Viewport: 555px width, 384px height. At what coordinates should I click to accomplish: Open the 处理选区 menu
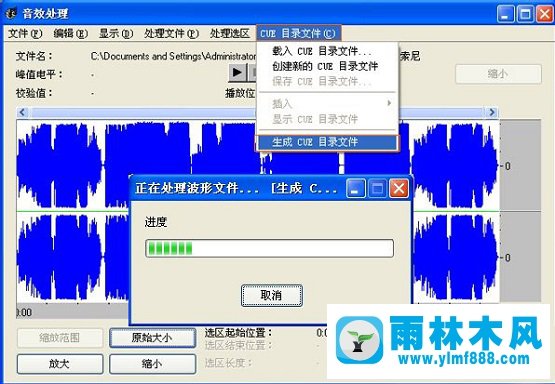(230, 34)
